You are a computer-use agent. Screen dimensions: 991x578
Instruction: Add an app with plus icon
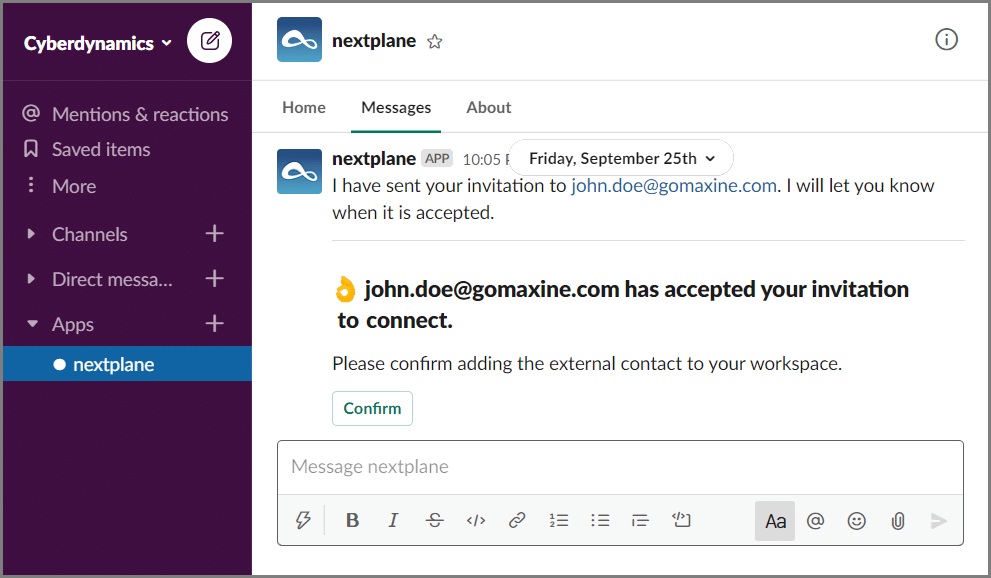click(x=215, y=324)
